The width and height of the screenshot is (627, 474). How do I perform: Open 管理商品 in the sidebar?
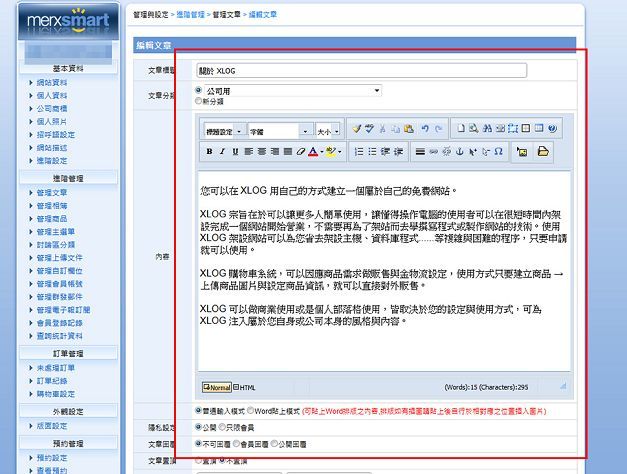click(52, 219)
